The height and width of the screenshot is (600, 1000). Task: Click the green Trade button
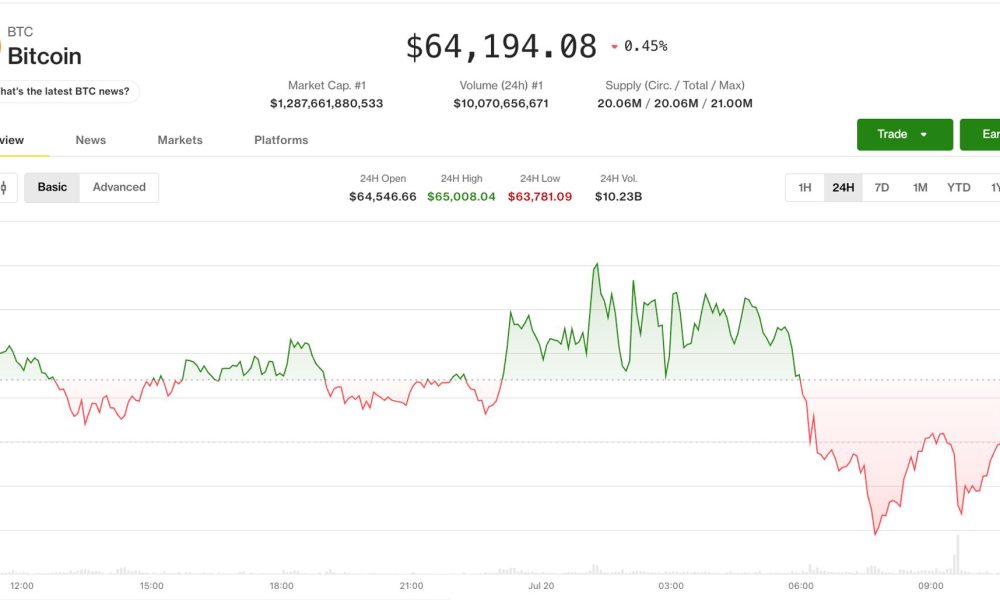(904, 135)
